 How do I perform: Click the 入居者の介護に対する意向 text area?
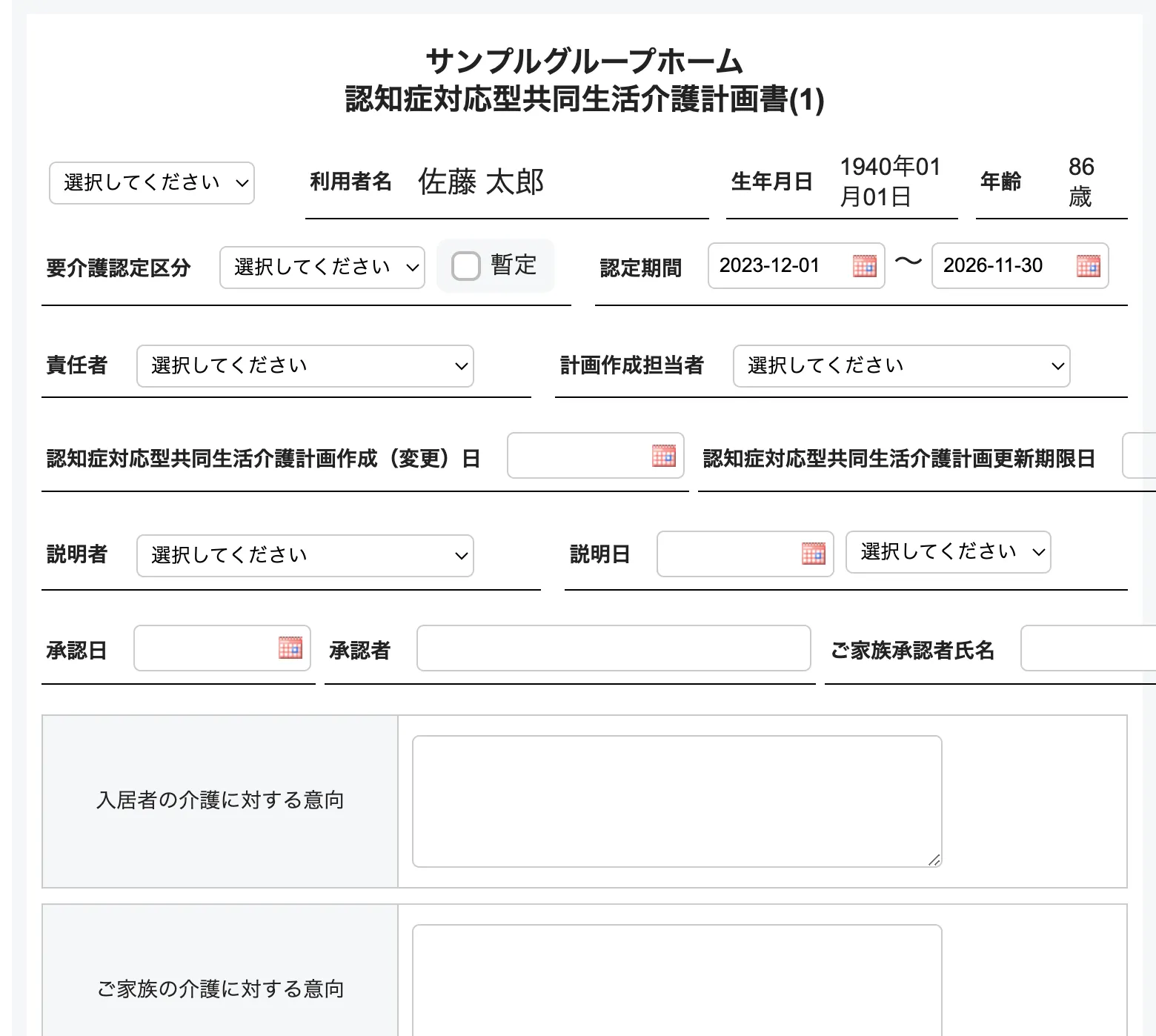pos(677,801)
